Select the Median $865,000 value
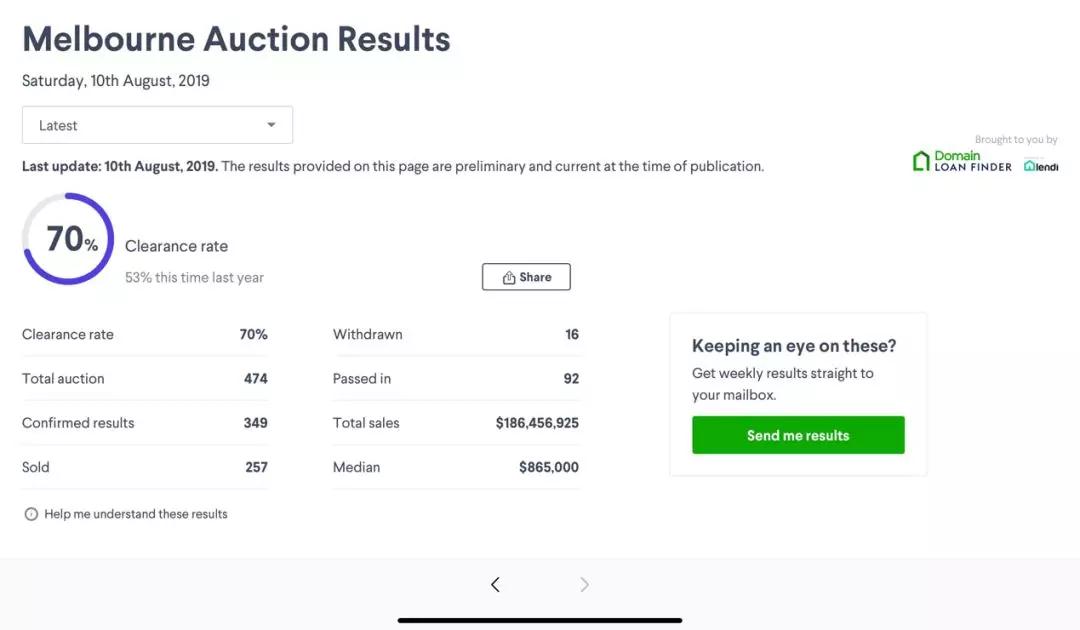 (x=548, y=467)
